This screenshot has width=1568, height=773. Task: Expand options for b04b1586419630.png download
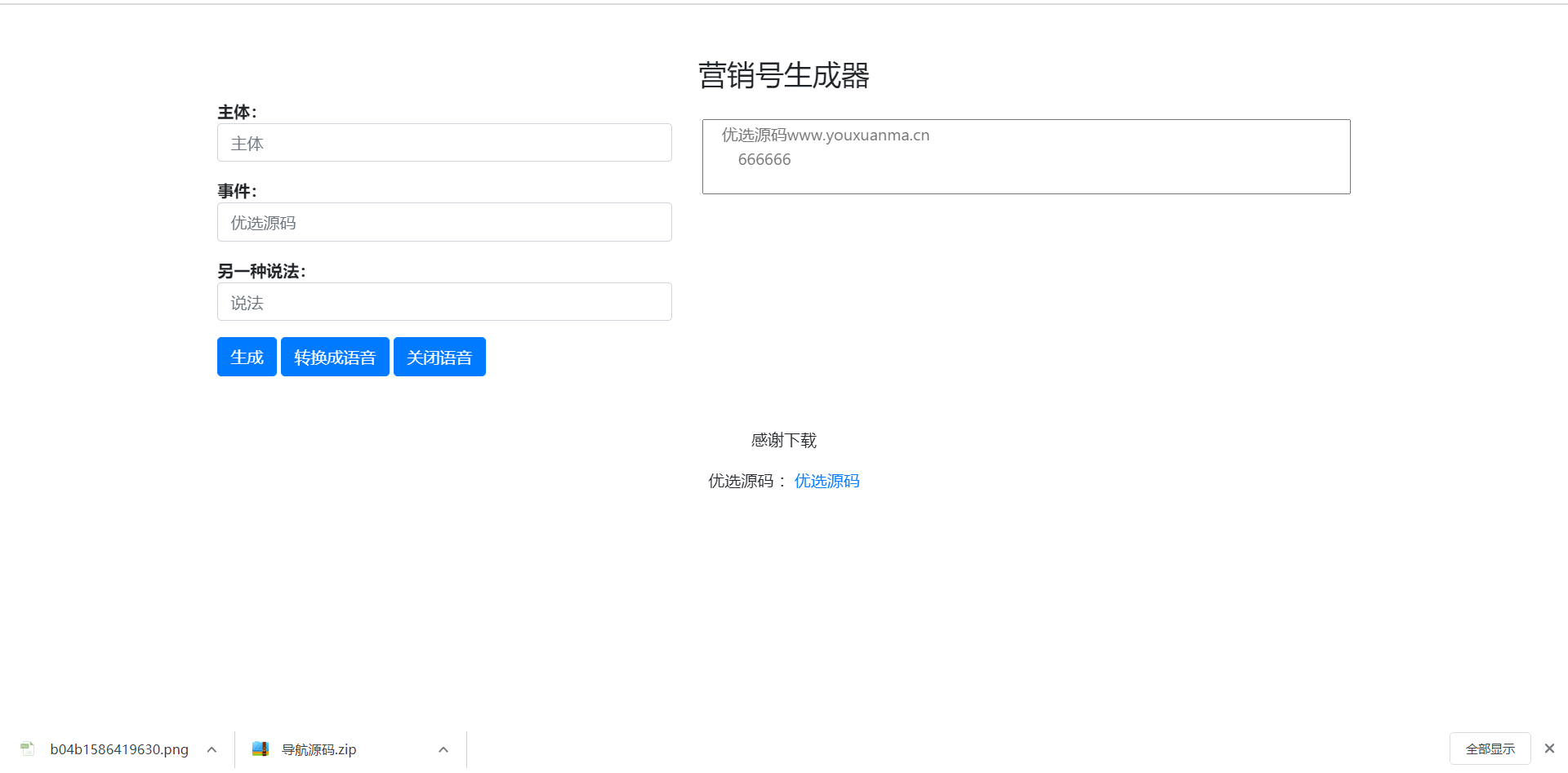[212, 749]
